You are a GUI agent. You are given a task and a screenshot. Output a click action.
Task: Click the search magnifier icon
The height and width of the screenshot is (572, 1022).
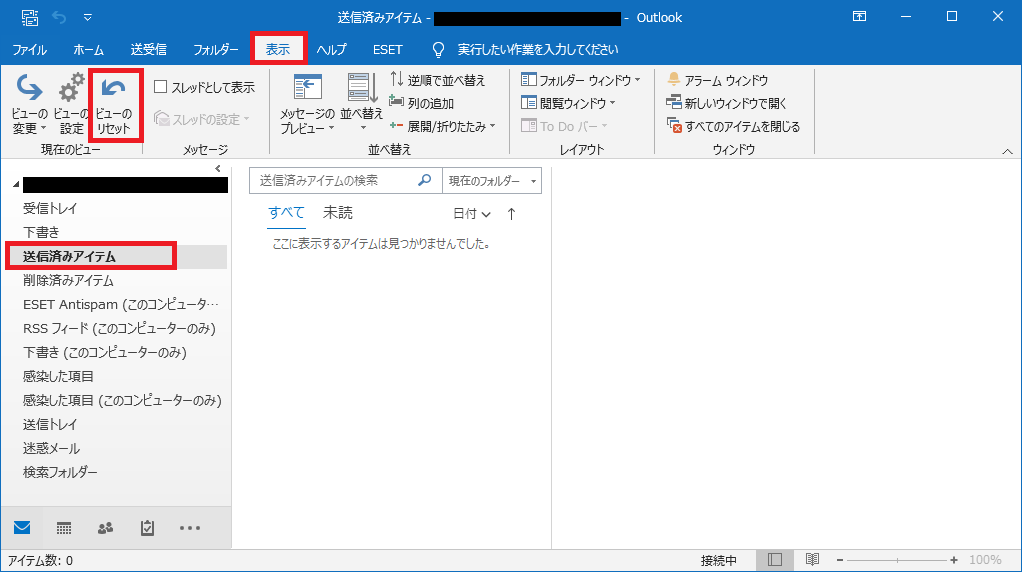[x=424, y=180]
